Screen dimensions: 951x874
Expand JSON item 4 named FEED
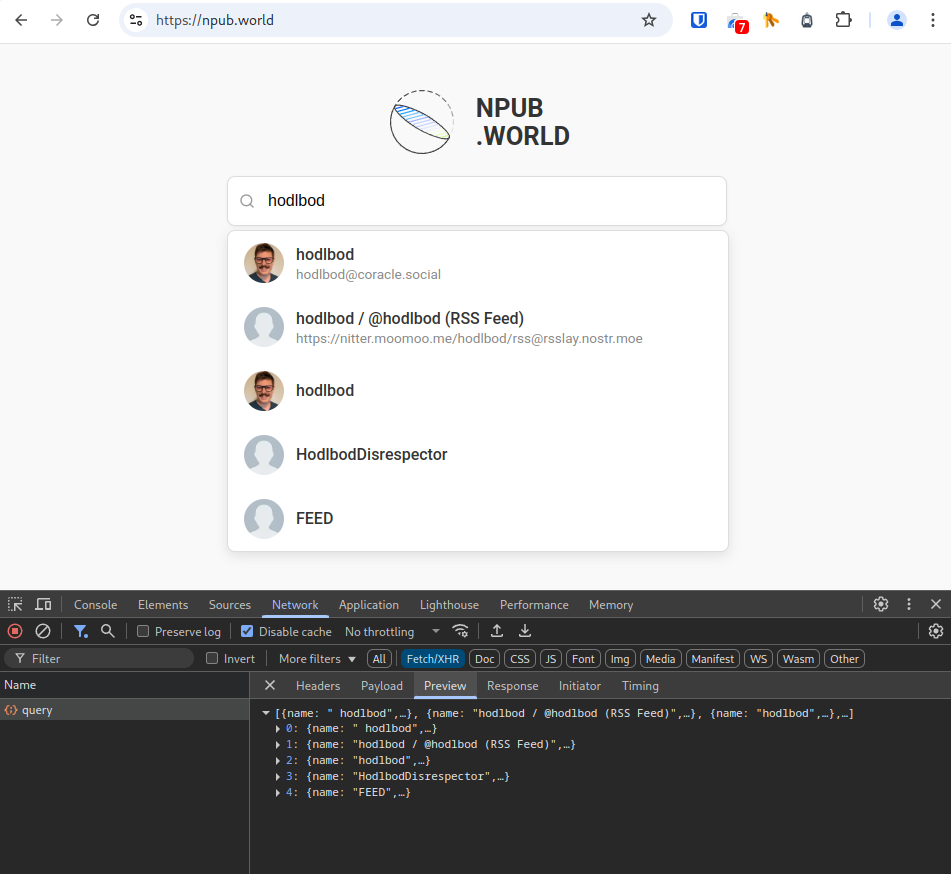click(278, 792)
